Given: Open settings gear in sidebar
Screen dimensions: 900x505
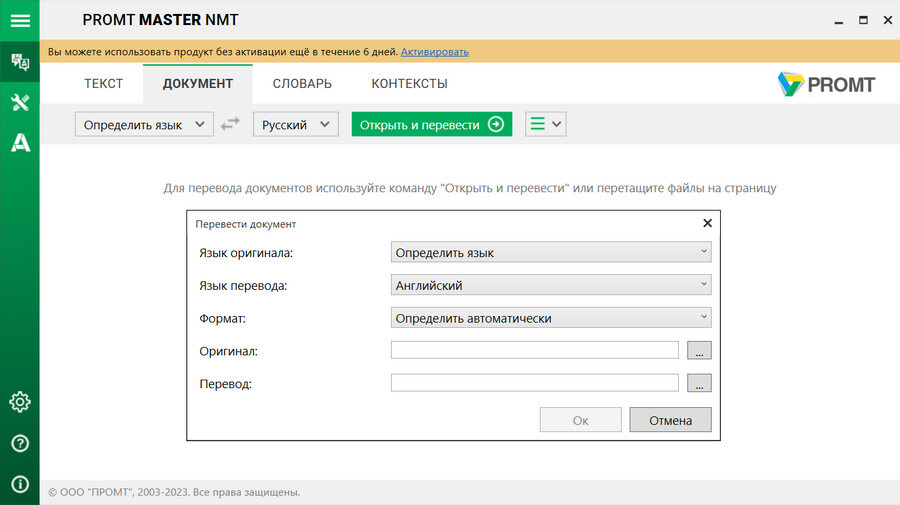Looking at the screenshot, I should click(x=20, y=402).
